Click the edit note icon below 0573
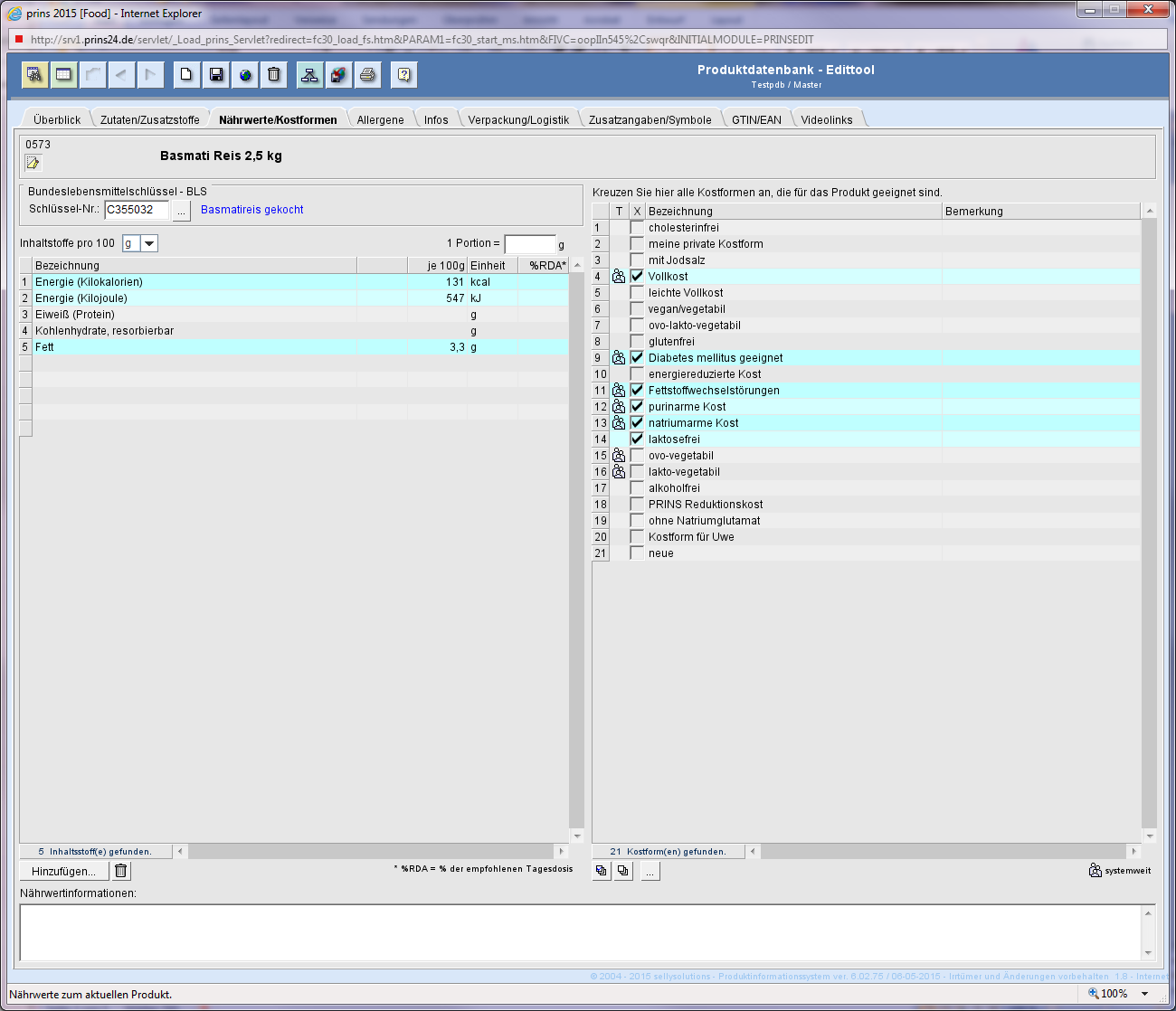This screenshot has width=1176, height=1011. click(33, 163)
